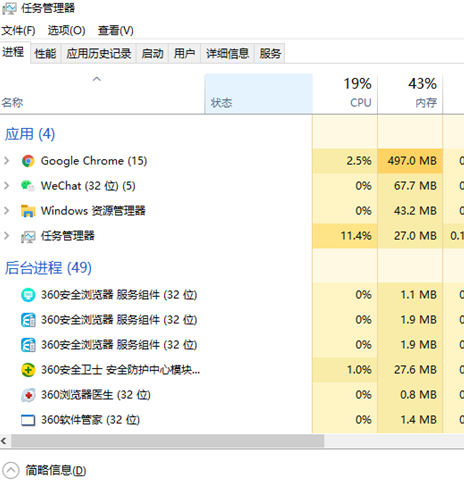Click the 0.8 MB memory cell
The image size is (464, 486).
pyautogui.click(x=410, y=395)
